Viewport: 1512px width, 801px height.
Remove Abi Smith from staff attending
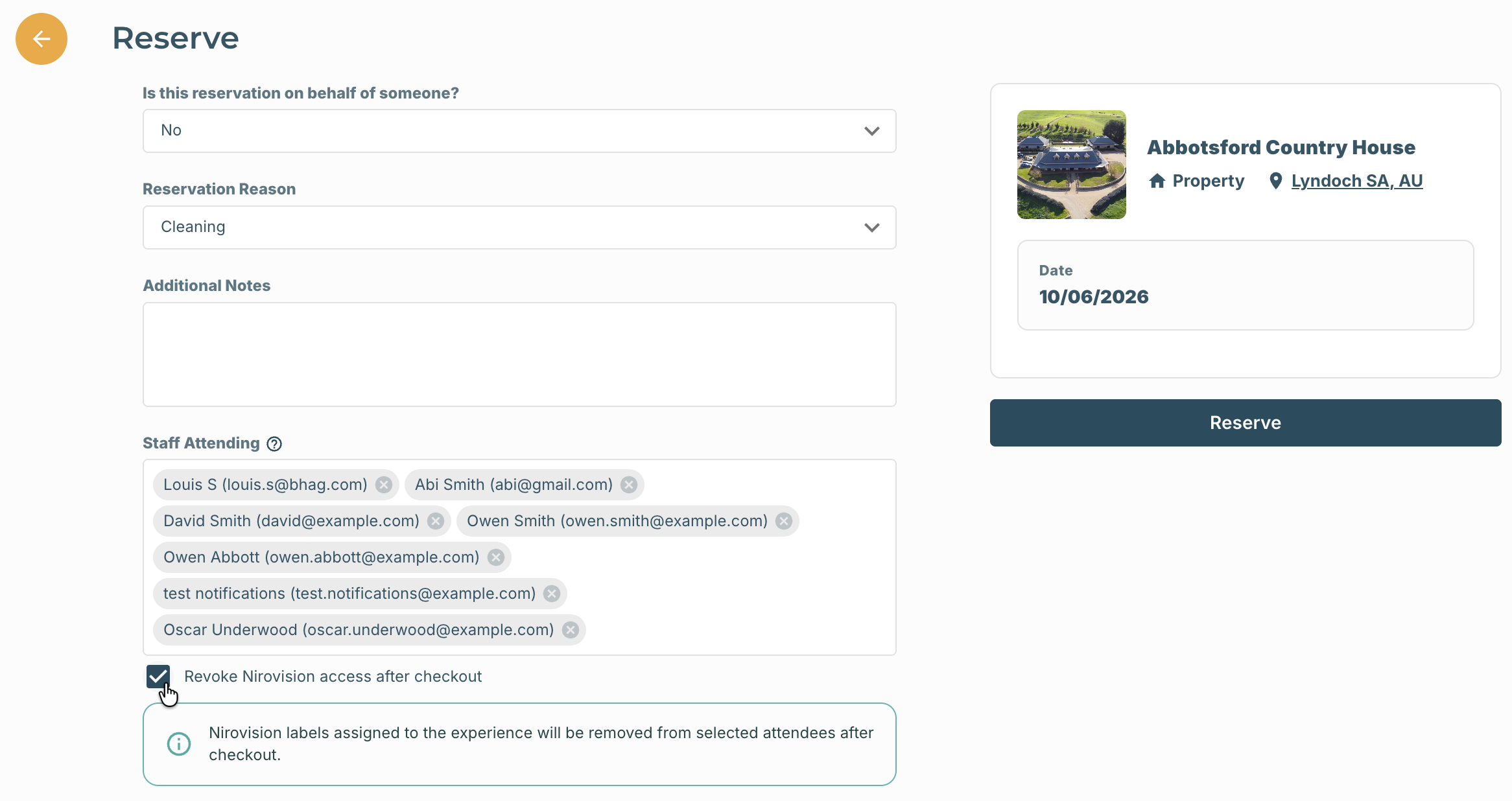coord(629,485)
